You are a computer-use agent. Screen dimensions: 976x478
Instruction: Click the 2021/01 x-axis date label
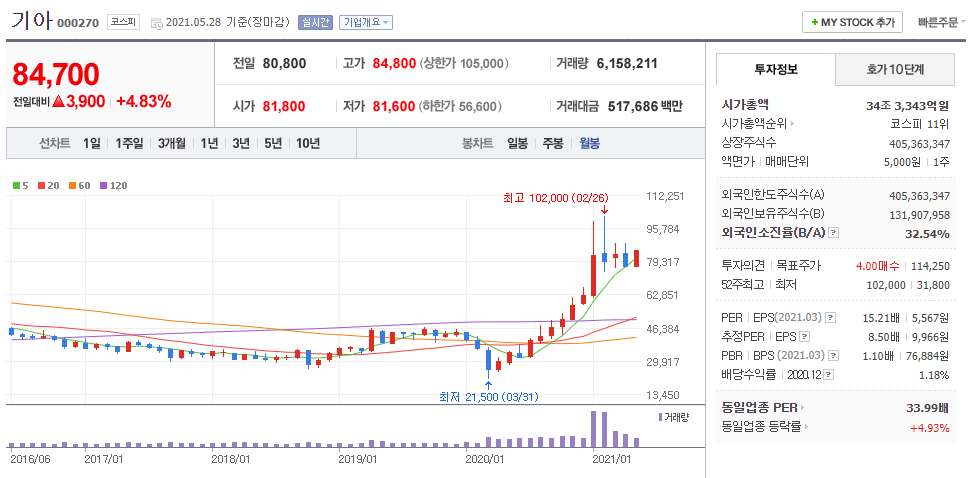click(614, 459)
